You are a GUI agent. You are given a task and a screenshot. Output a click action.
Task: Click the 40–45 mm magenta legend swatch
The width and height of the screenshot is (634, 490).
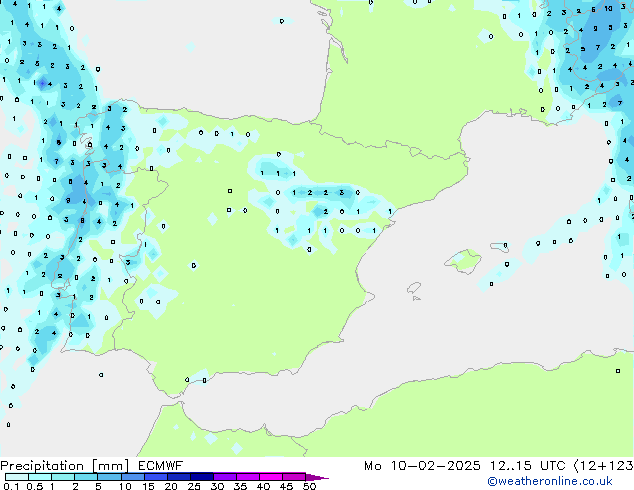pyautogui.click(x=271, y=477)
